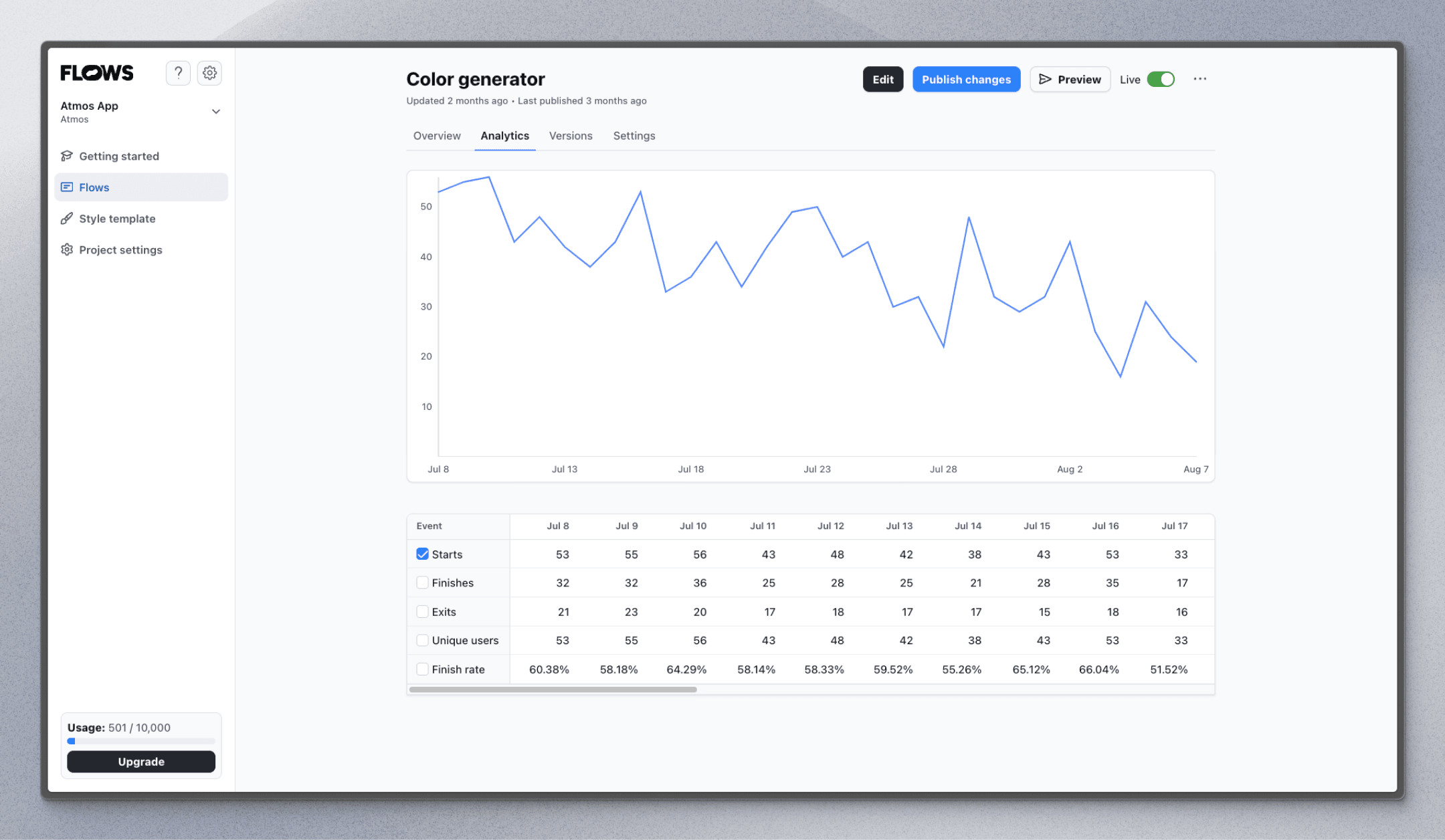
Task: Click the Publish changes button
Action: tap(965, 79)
